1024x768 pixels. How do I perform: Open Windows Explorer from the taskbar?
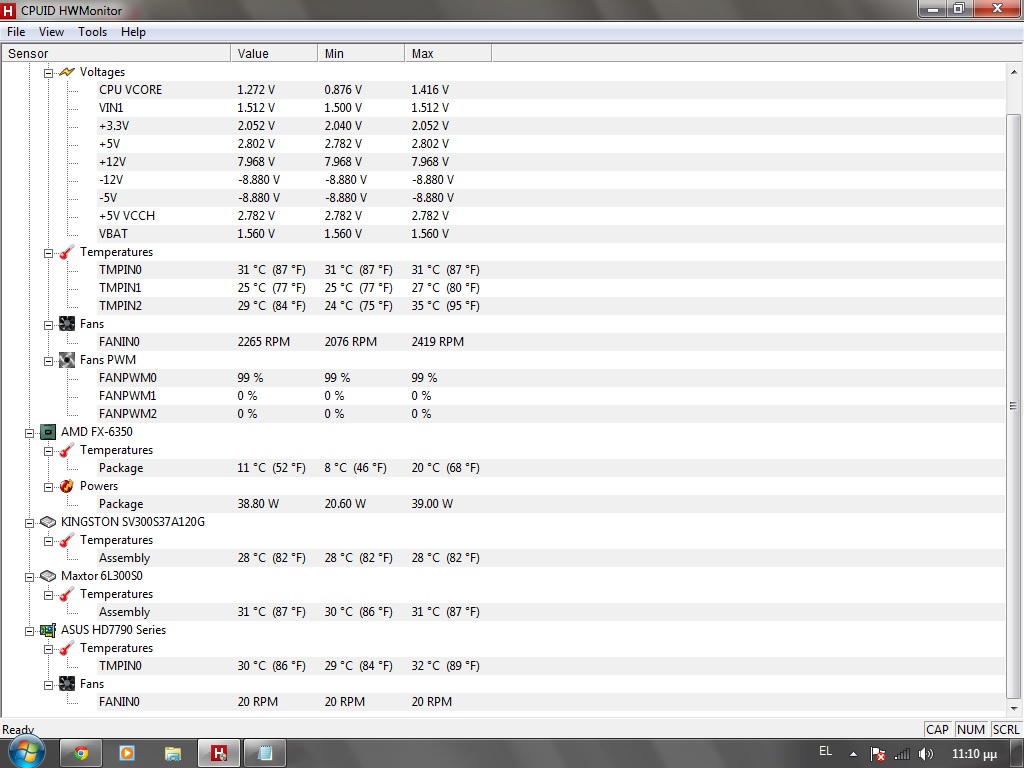click(172, 753)
